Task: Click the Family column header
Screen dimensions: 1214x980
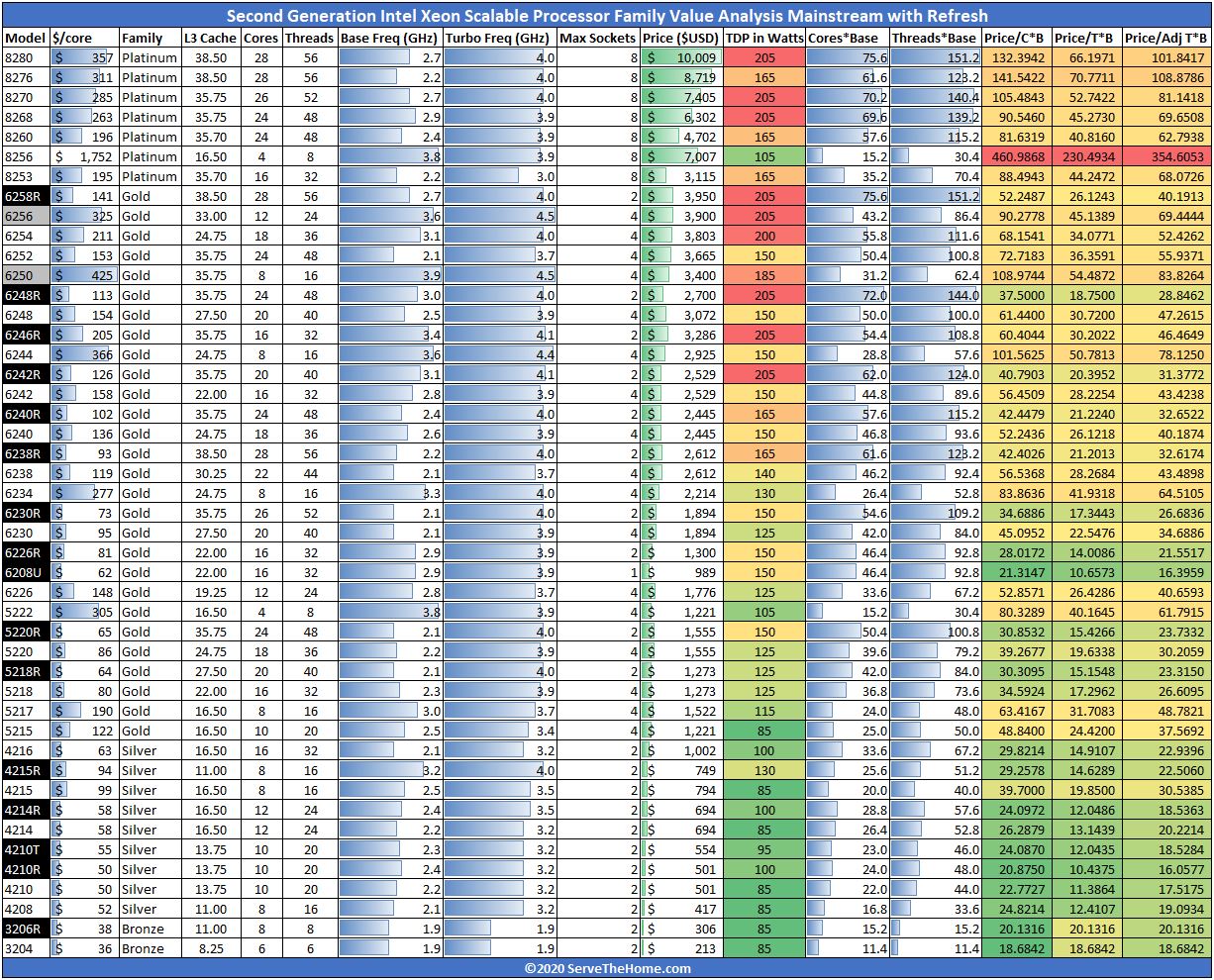Action: (150, 38)
